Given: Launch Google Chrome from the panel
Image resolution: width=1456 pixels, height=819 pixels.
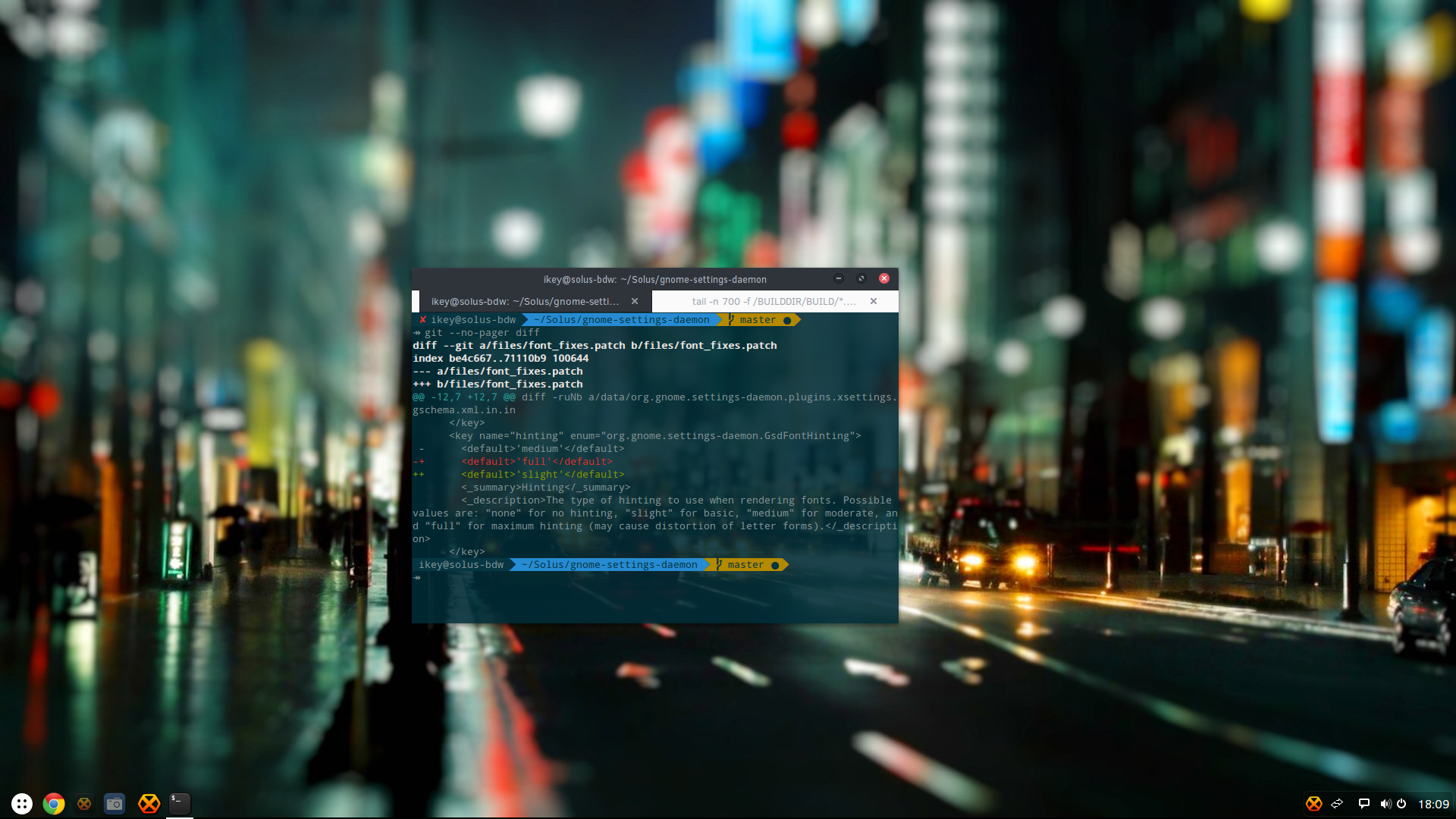Looking at the screenshot, I should pyautogui.click(x=54, y=804).
